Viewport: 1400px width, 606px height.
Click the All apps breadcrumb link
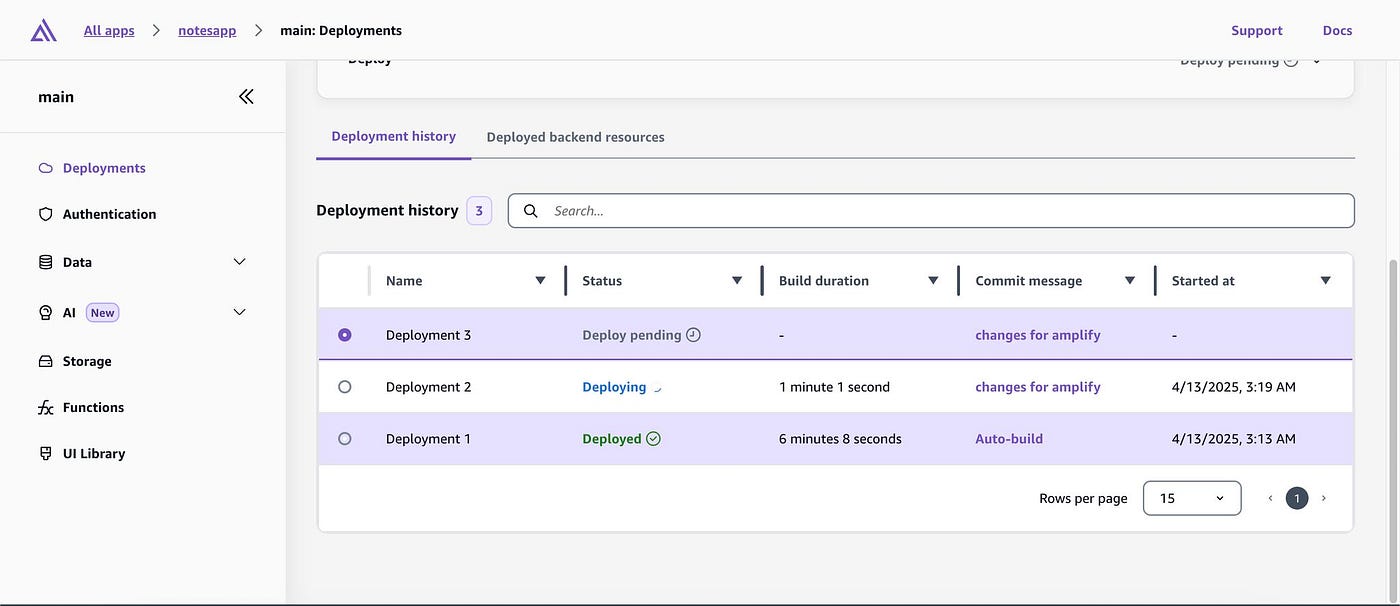coord(109,31)
